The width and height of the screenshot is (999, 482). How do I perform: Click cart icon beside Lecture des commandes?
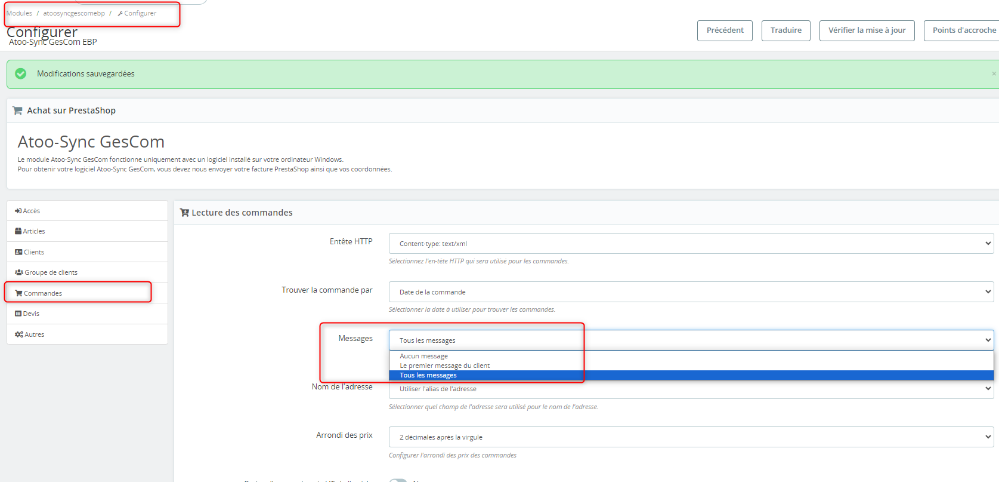(x=185, y=213)
